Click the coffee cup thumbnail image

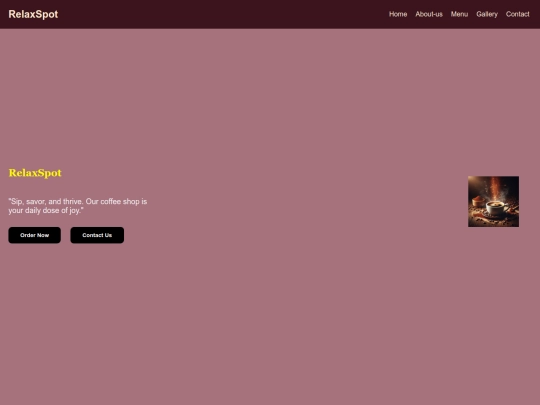[493, 201]
